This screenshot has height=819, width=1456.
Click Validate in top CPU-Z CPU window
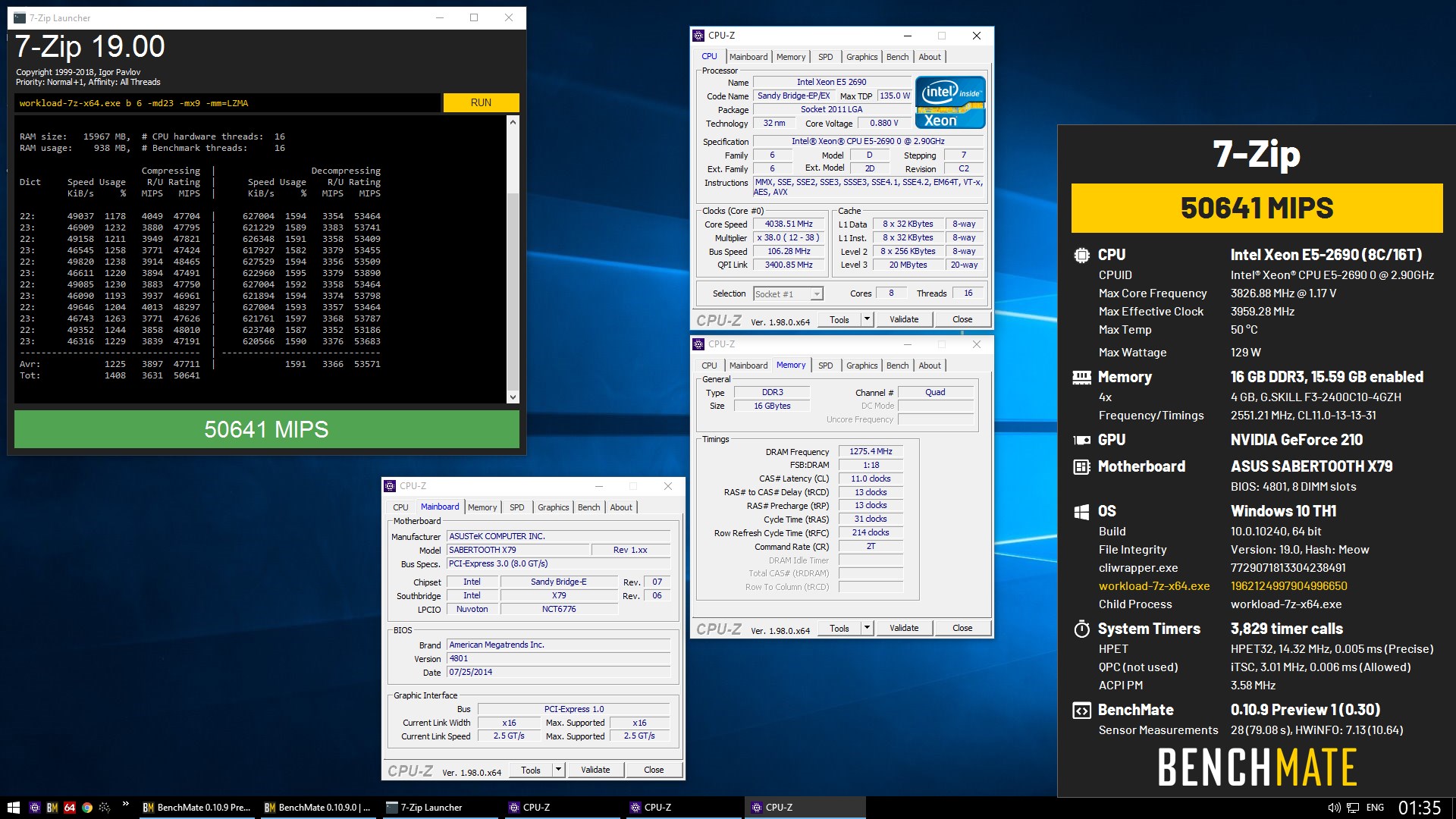[904, 319]
